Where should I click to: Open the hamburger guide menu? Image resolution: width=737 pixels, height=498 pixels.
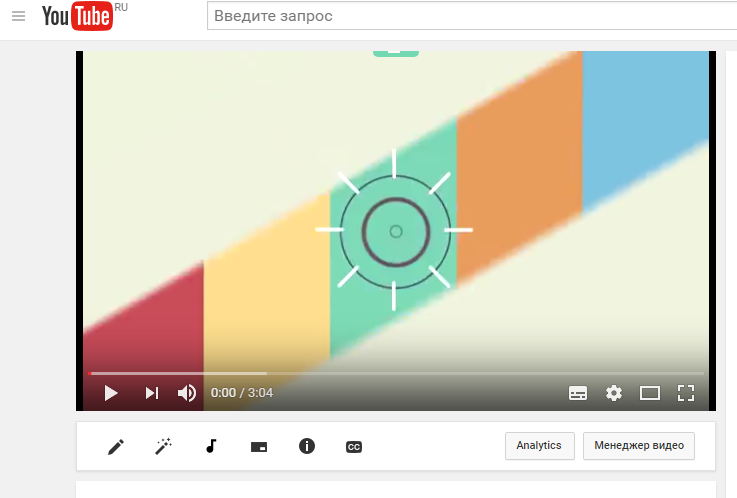[18, 16]
